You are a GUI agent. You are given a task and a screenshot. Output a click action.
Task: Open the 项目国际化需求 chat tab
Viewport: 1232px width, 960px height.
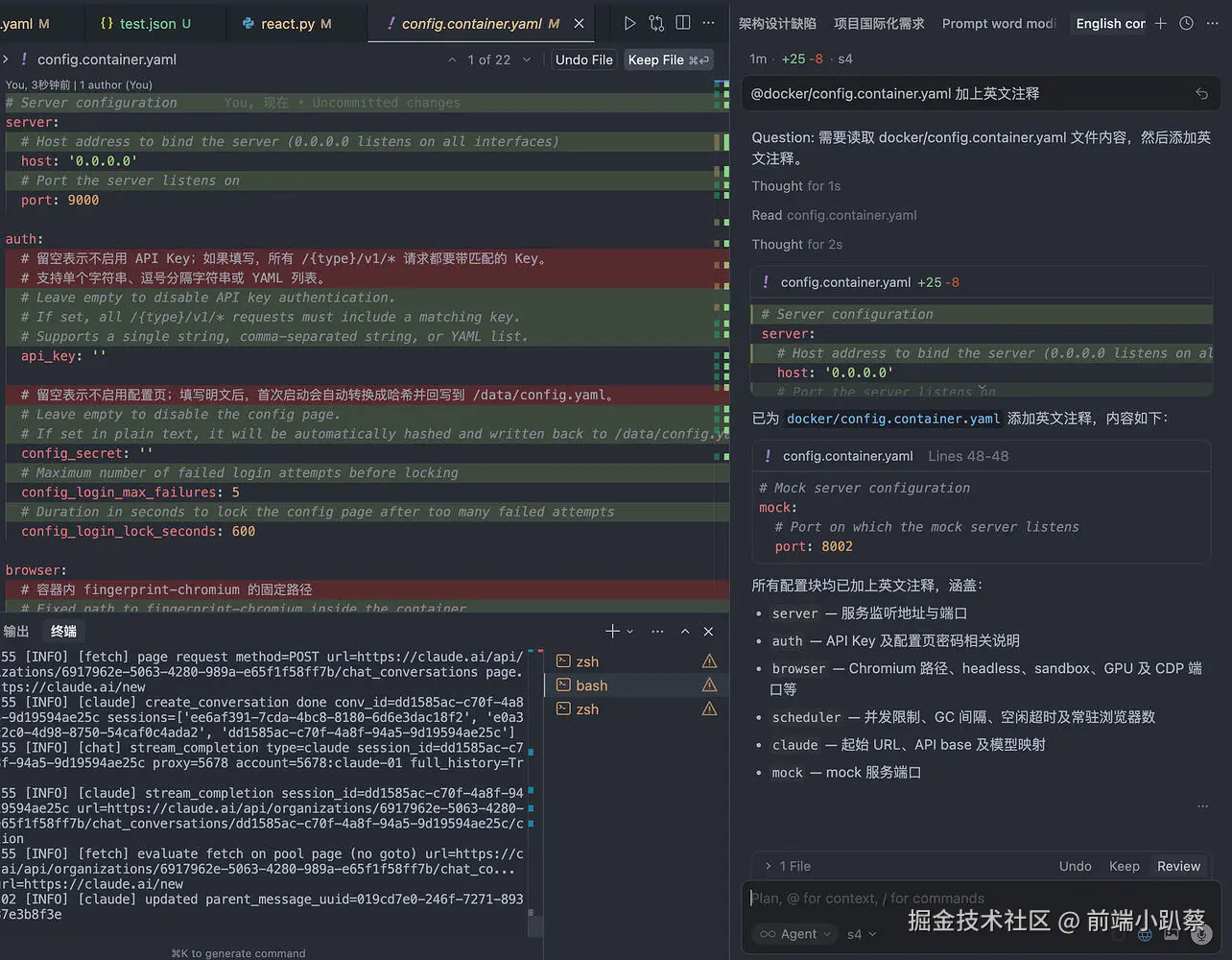(x=879, y=23)
